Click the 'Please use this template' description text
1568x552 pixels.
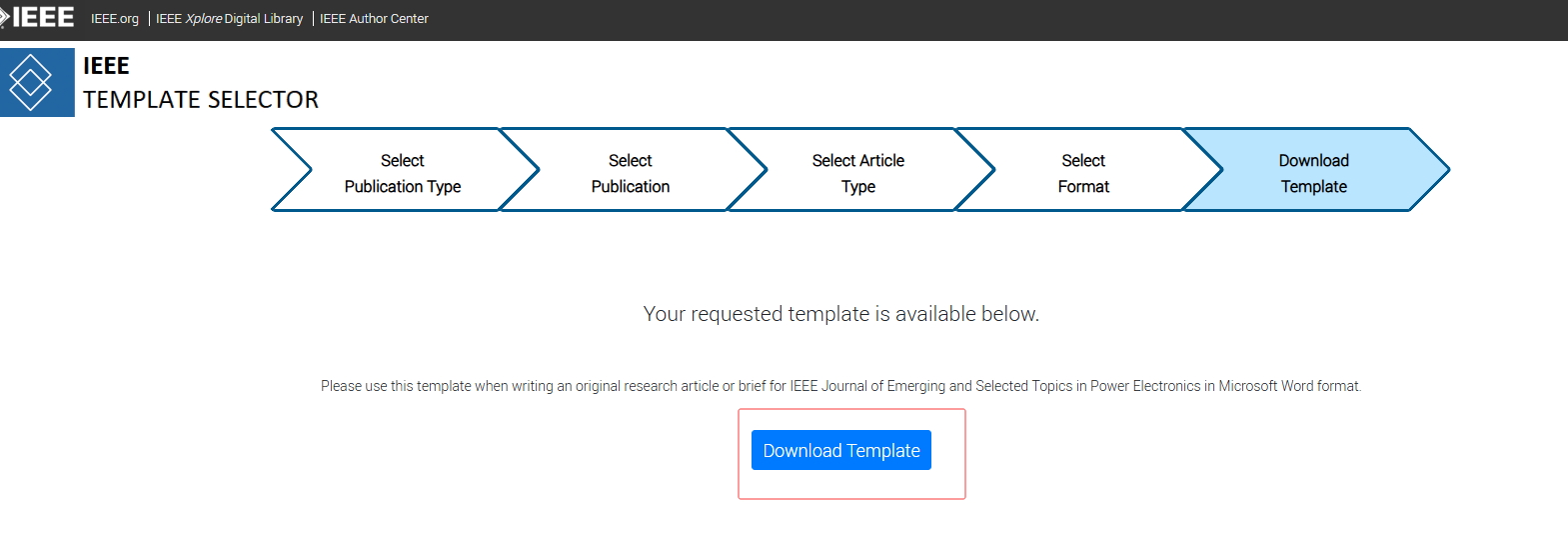click(841, 386)
